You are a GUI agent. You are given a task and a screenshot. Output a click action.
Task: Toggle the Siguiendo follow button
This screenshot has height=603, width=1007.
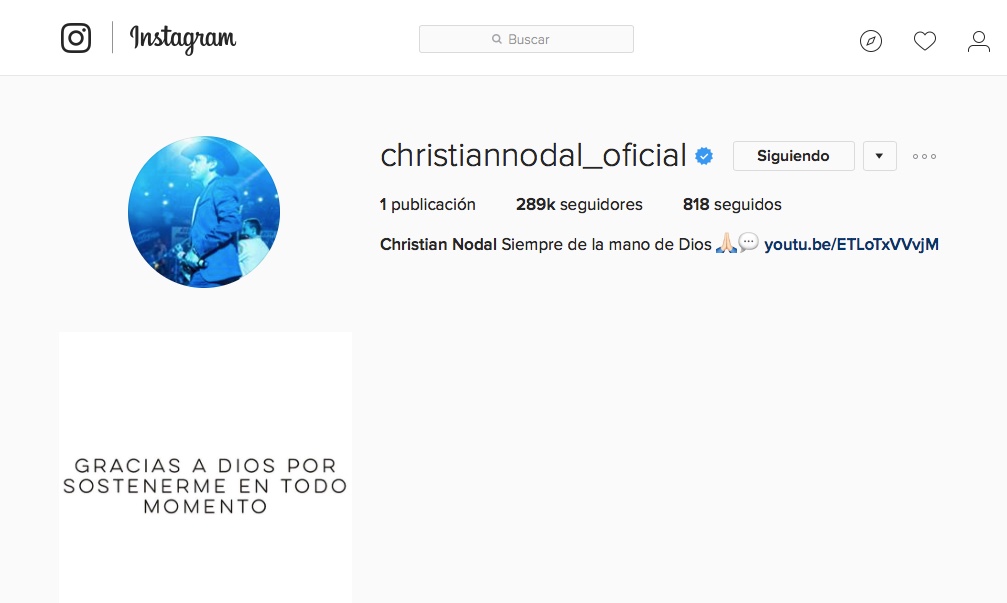click(793, 156)
